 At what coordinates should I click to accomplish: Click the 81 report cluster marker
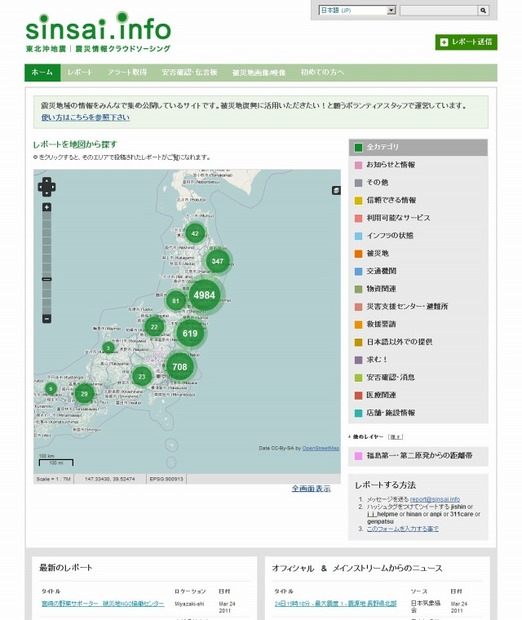click(x=176, y=301)
